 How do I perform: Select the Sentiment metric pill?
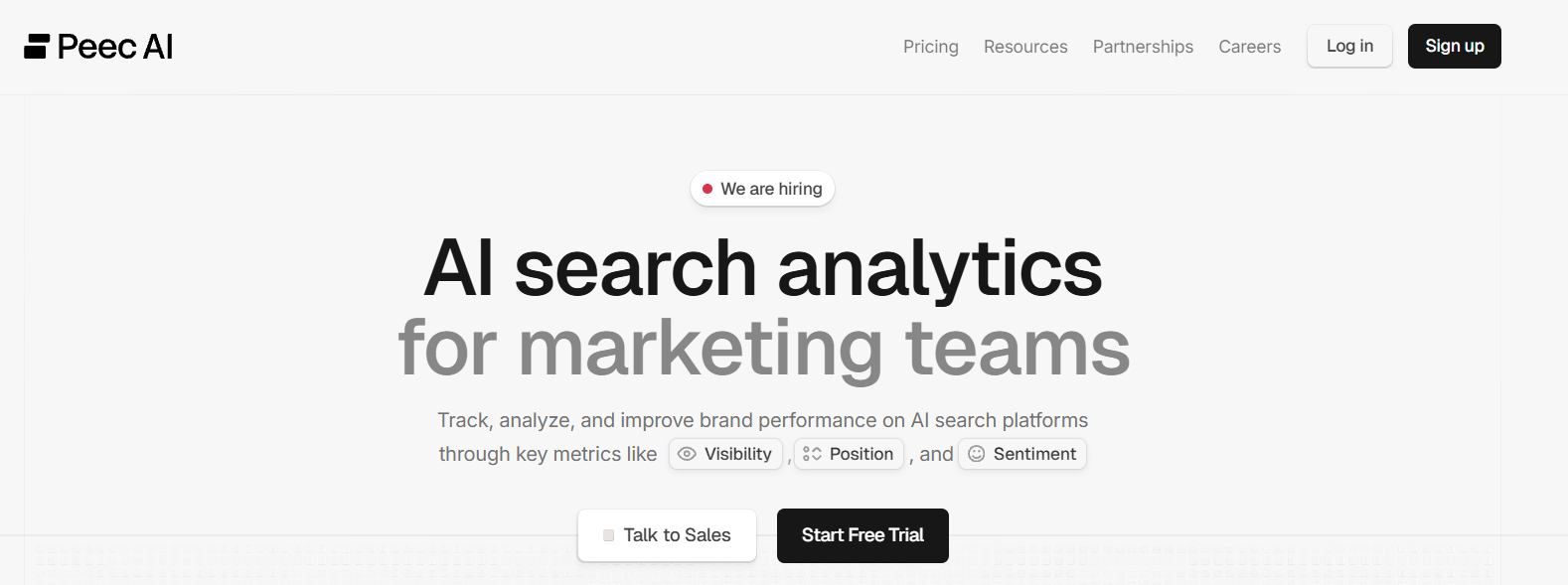pyautogui.click(x=1021, y=454)
